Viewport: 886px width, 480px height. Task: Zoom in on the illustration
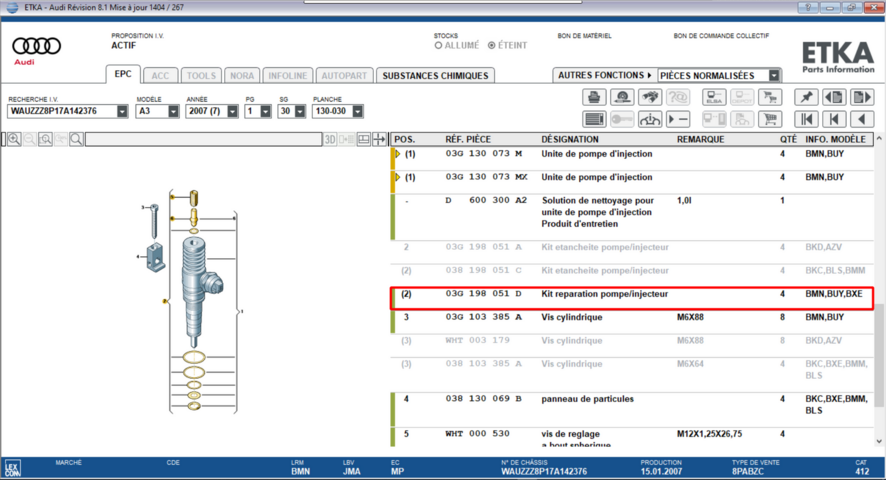click(x=14, y=139)
